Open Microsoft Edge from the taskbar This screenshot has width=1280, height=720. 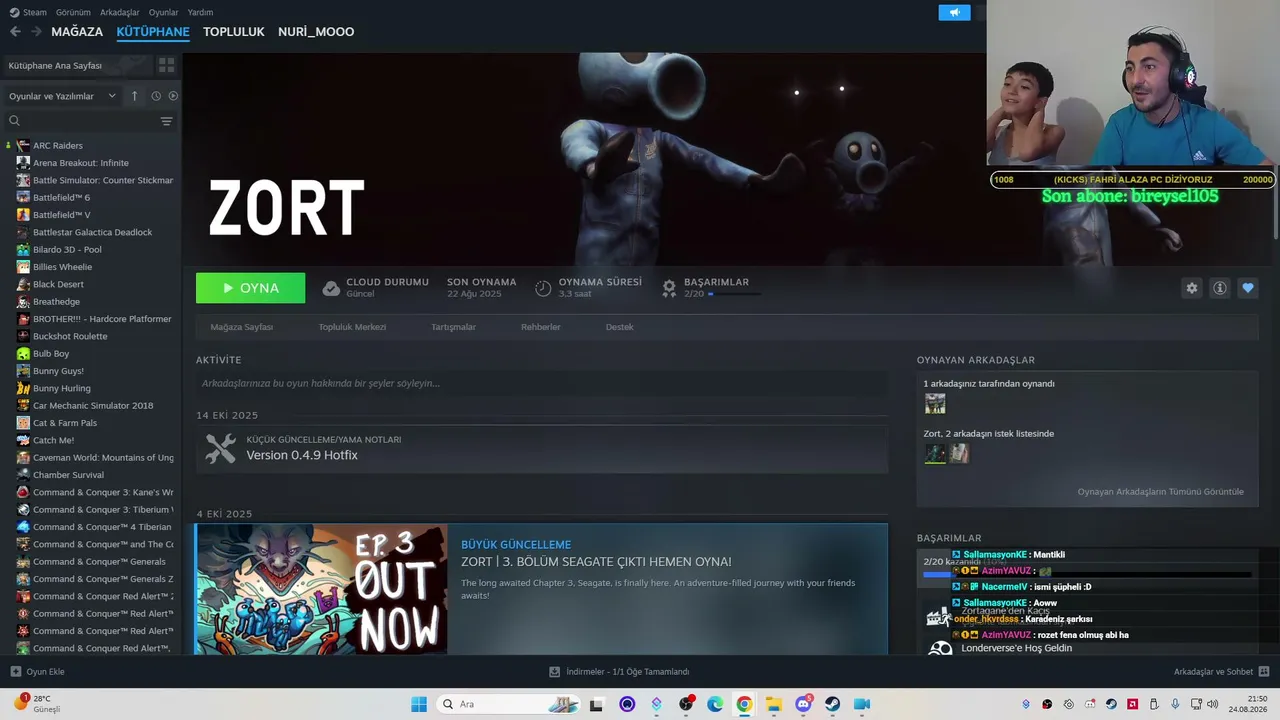[x=715, y=704]
